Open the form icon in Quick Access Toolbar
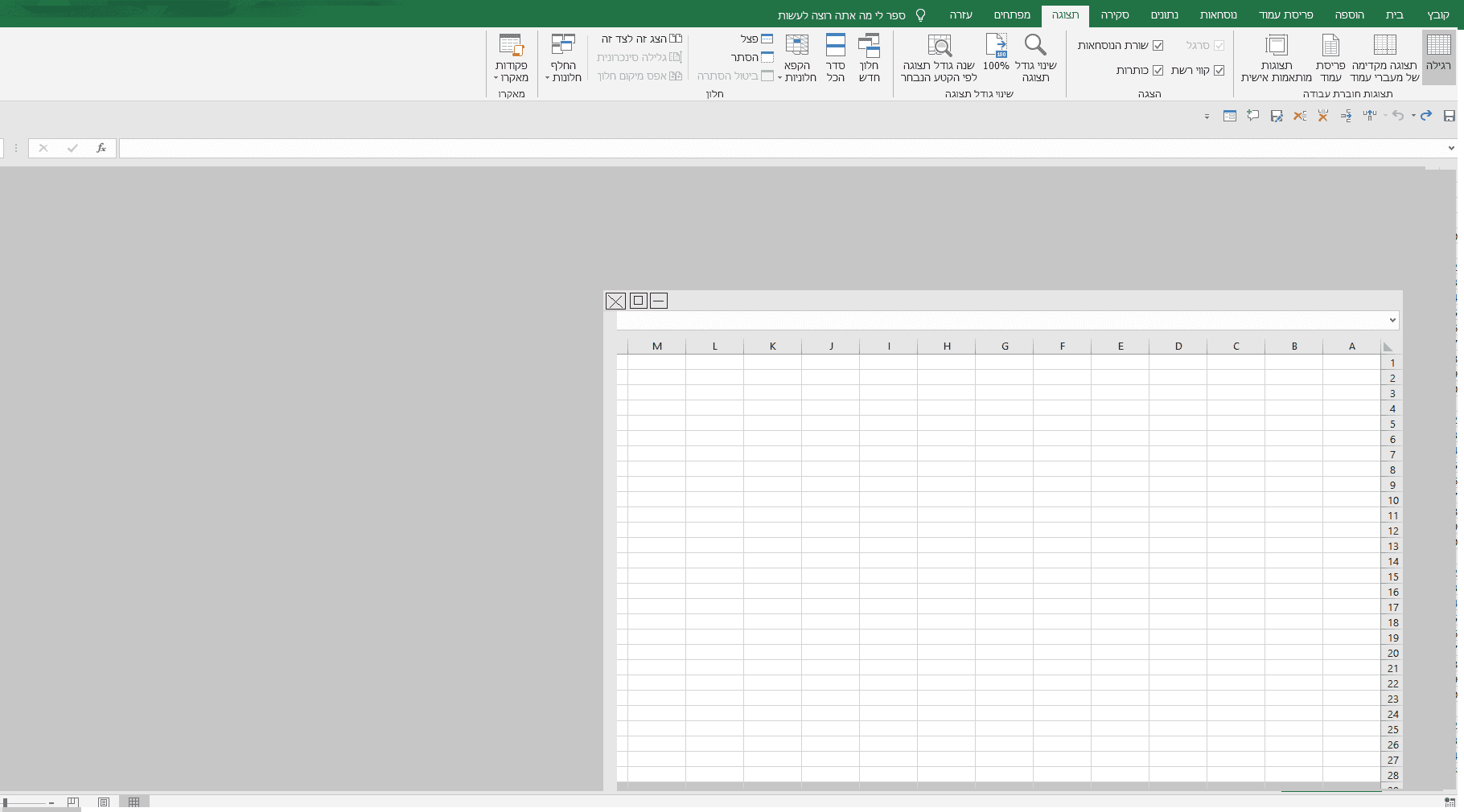This screenshot has width=1464, height=812. pyautogui.click(x=1230, y=116)
